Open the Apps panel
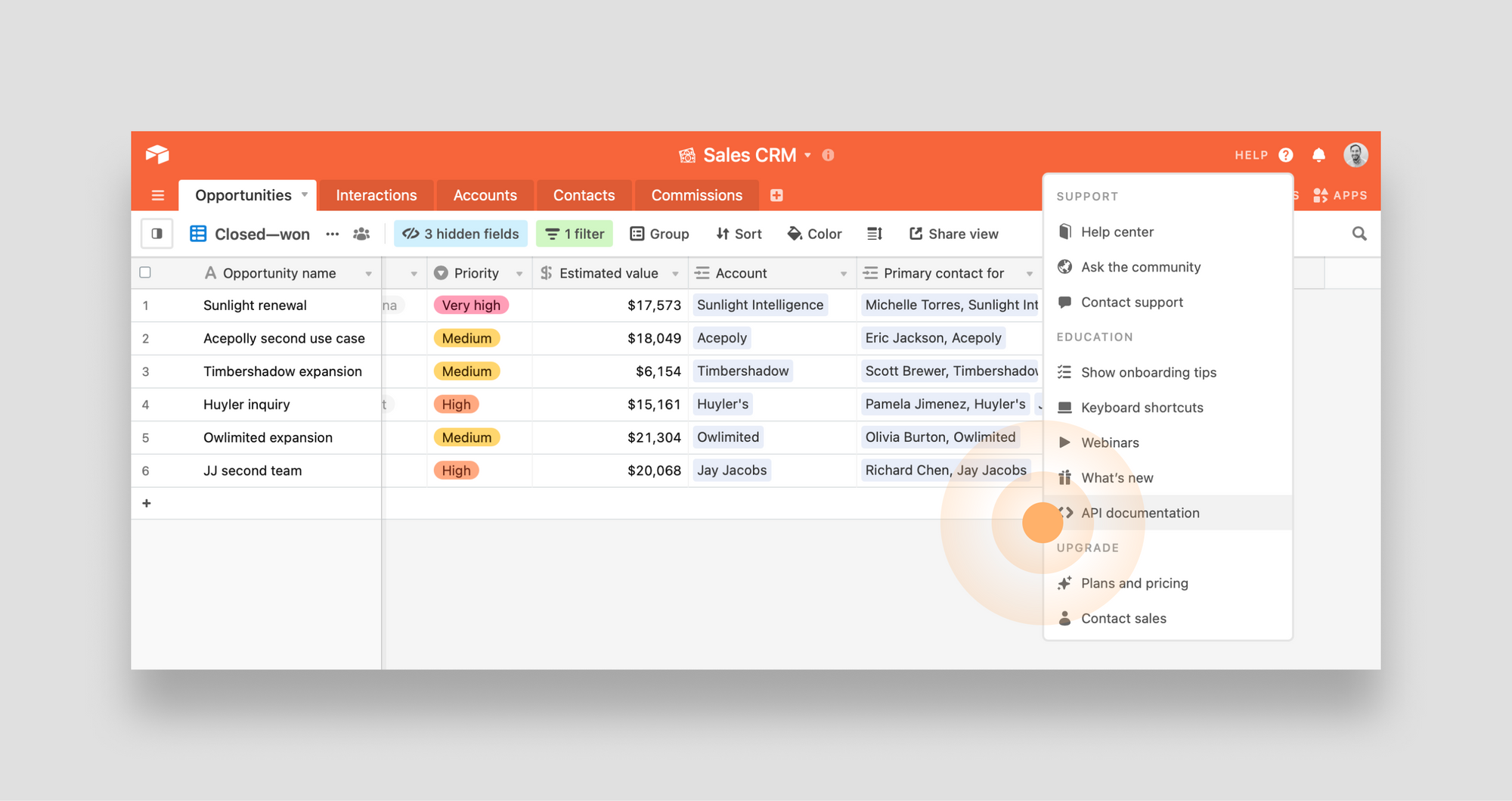This screenshot has width=1512, height=801. 1340,195
